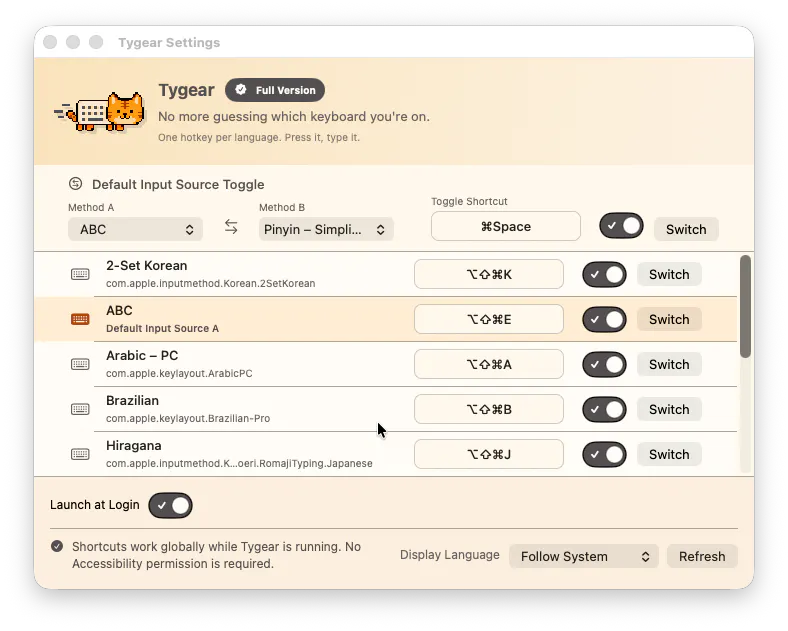This screenshot has height=631, width=788.
Task: Click the ⌥⇧⌘A shortcut field for Arabic
Action: 488,364
